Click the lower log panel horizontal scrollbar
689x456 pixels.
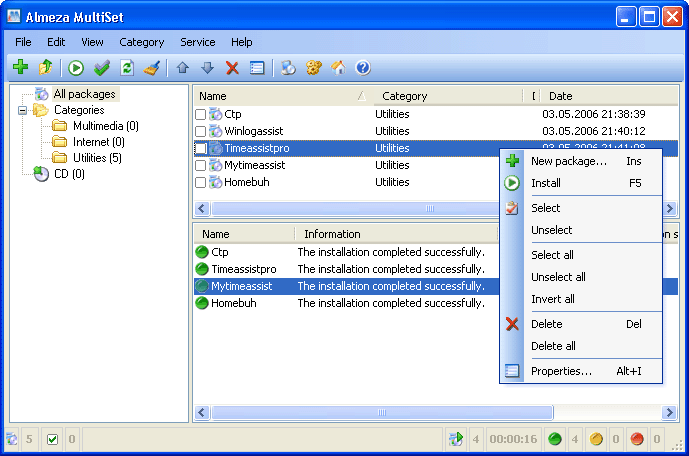tap(380, 412)
